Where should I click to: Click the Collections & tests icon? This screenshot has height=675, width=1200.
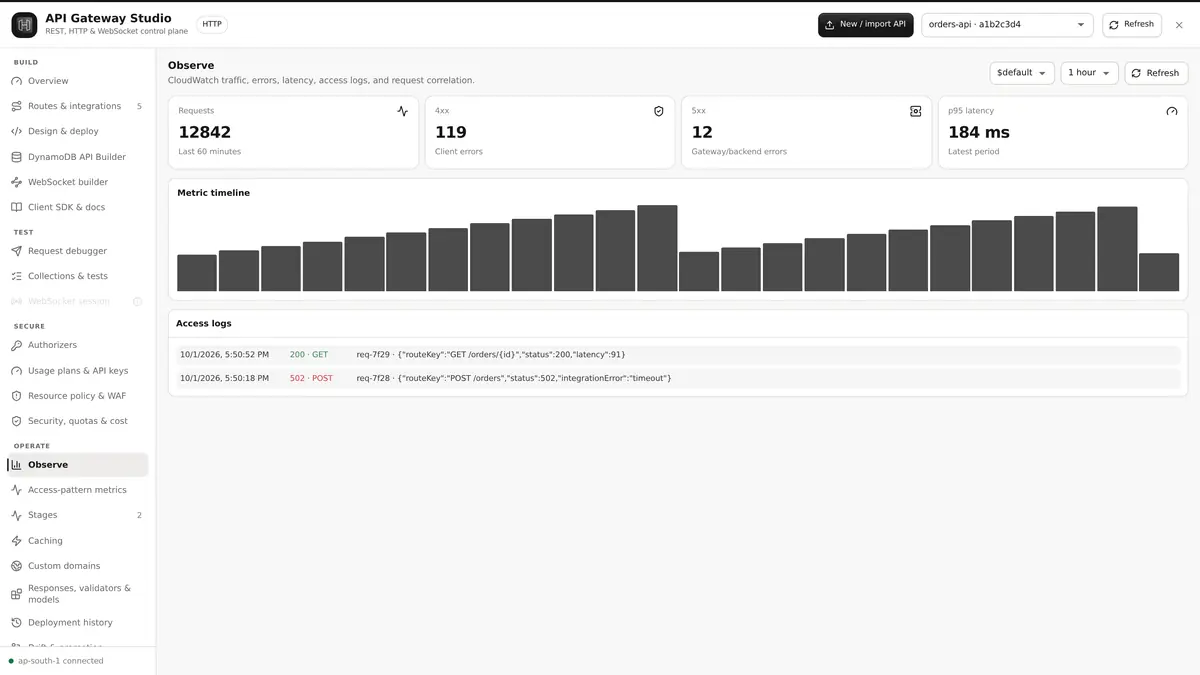pyautogui.click(x=16, y=276)
